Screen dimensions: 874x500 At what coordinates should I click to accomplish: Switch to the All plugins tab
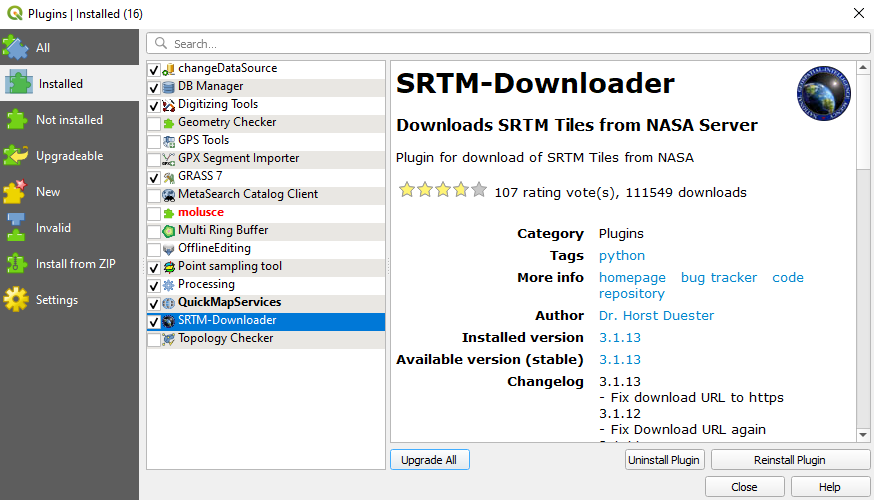pos(69,48)
